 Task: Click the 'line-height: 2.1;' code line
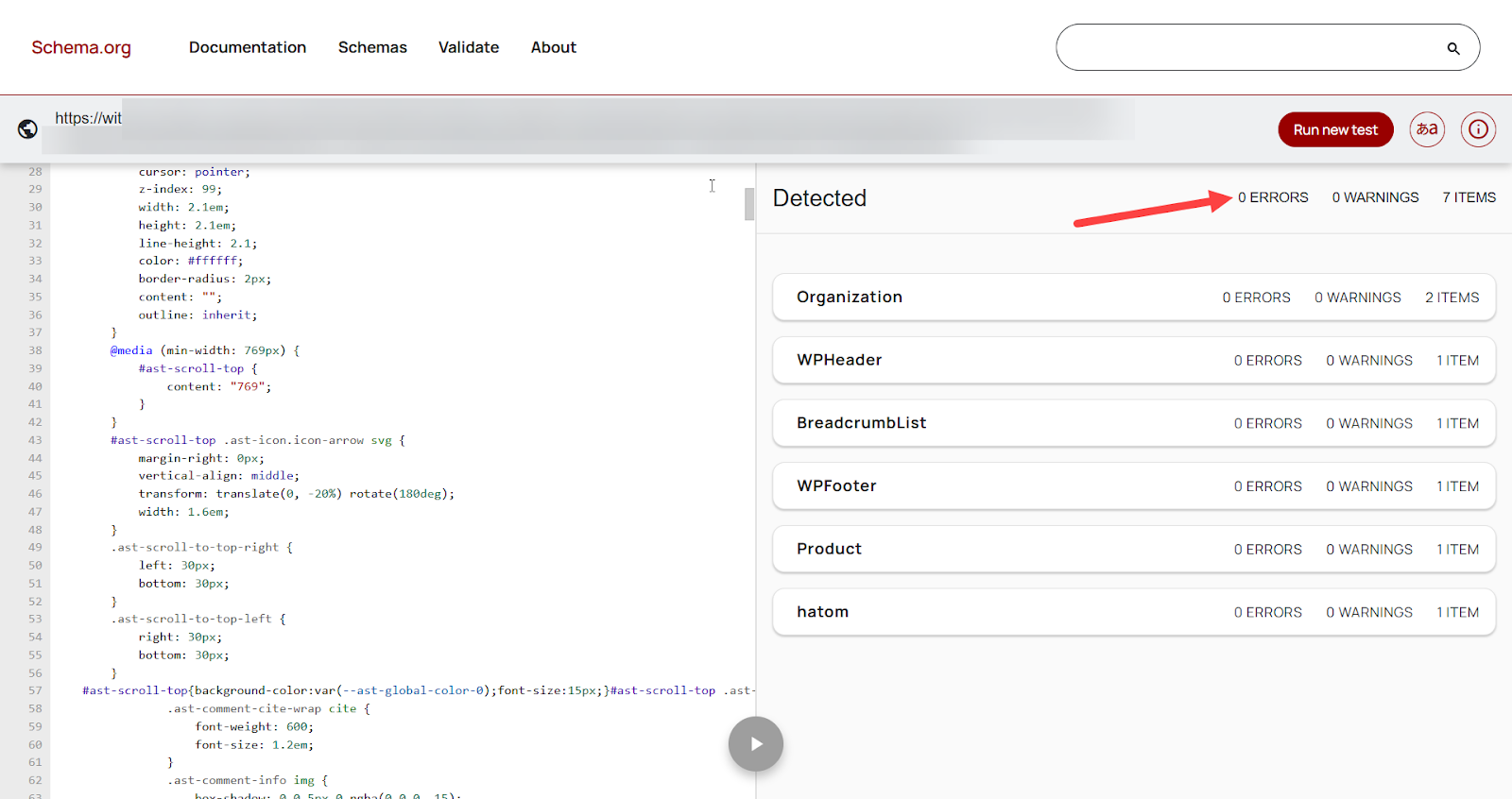pos(198,244)
